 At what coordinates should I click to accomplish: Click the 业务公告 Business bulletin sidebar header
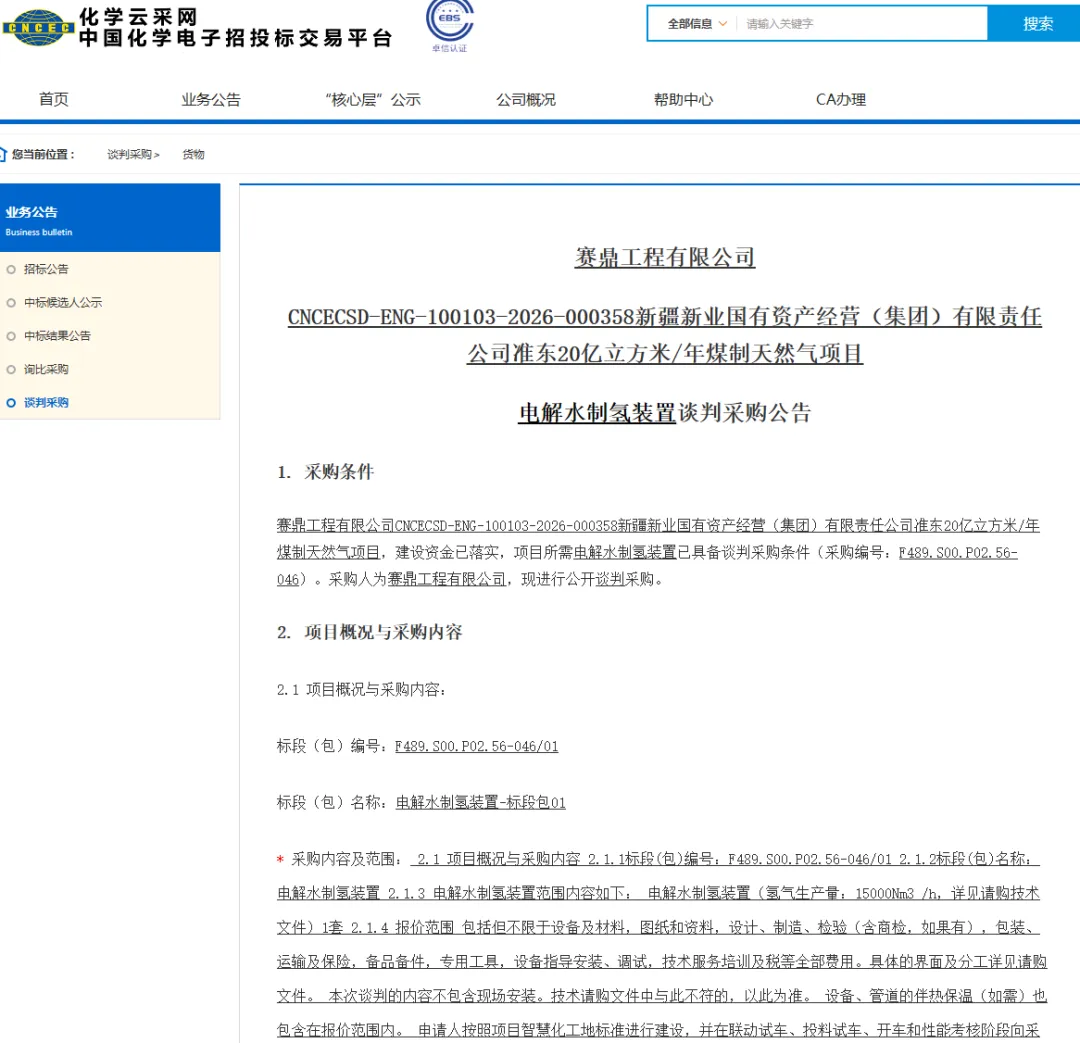(110, 218)
